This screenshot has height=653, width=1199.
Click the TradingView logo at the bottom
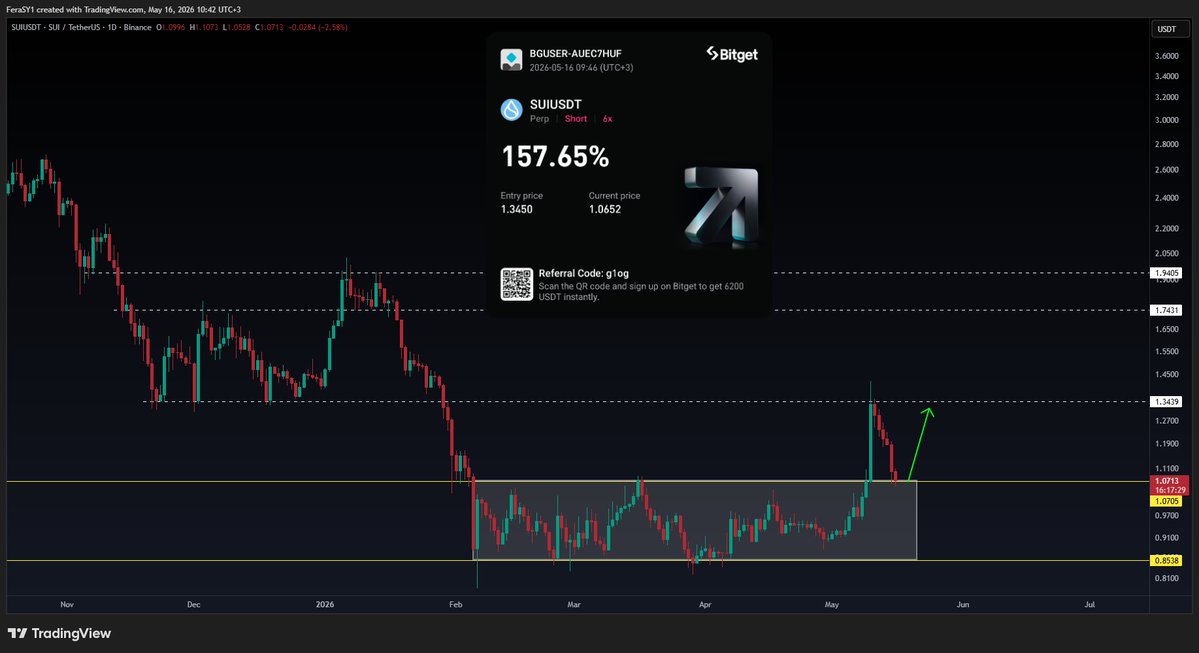click(x=60, y=633)
